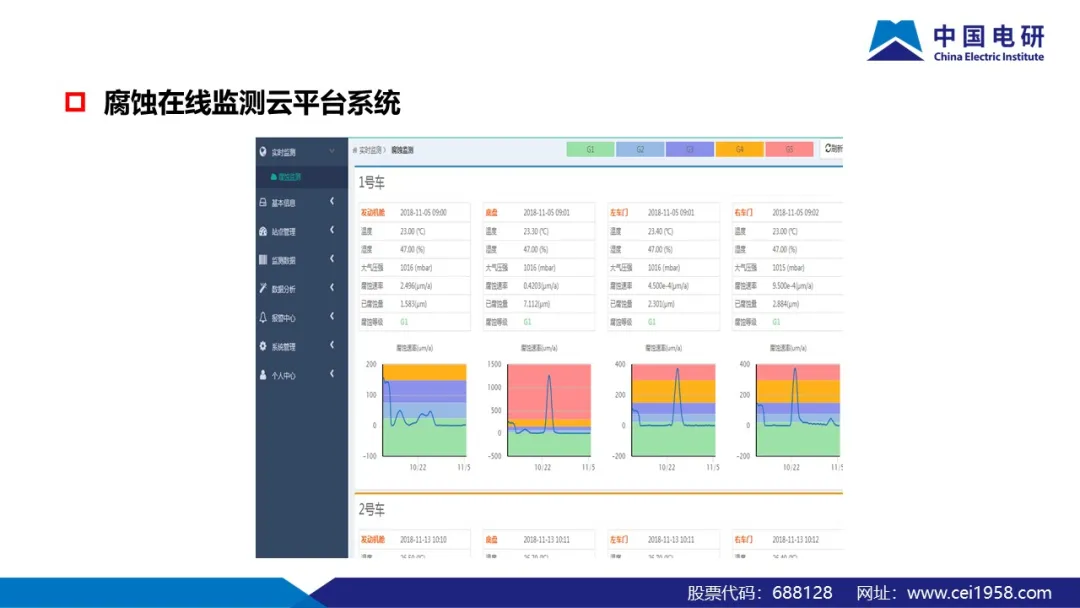Select the green G1 grade swatch
Screen dimensions: 1080x608
(590, 149)
